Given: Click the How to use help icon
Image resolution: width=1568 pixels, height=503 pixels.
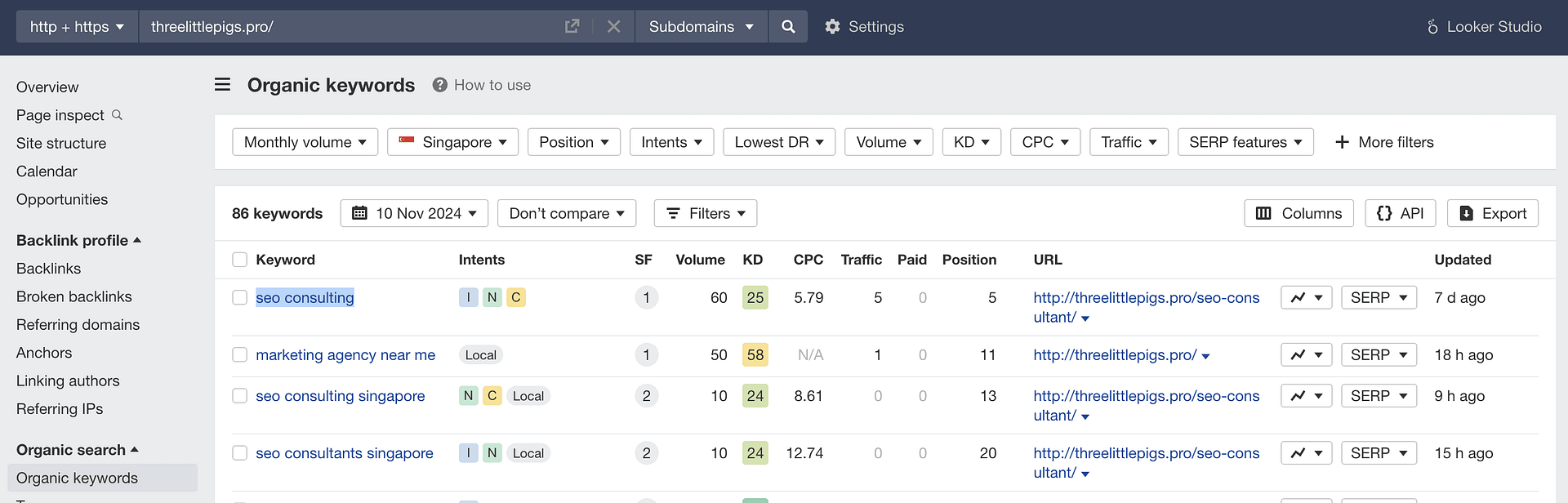Looking at the screenshot, I should click(440, 85).
